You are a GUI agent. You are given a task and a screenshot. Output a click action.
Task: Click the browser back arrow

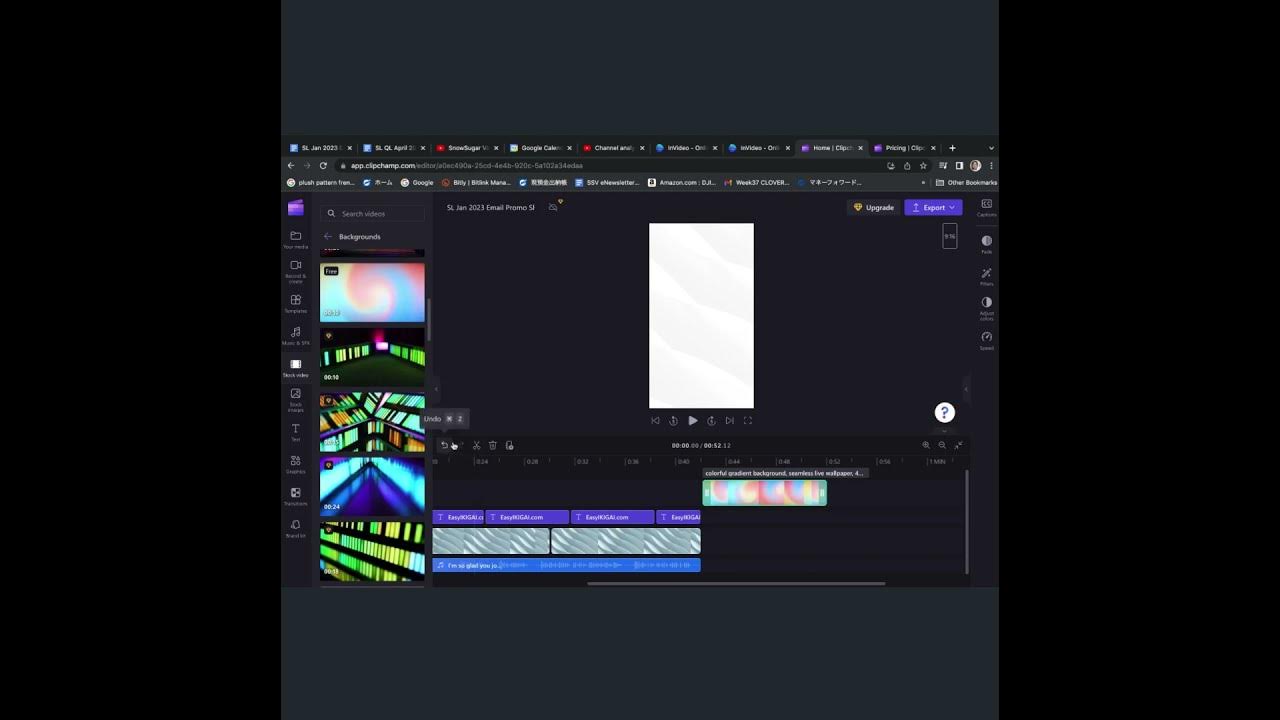(x=291, y=166)
